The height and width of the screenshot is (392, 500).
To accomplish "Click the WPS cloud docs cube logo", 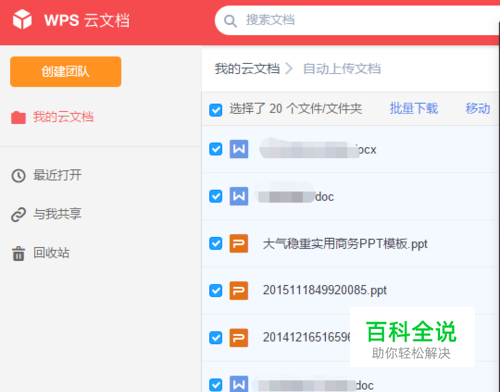I will pyautogui.click(x=22, y=19).
